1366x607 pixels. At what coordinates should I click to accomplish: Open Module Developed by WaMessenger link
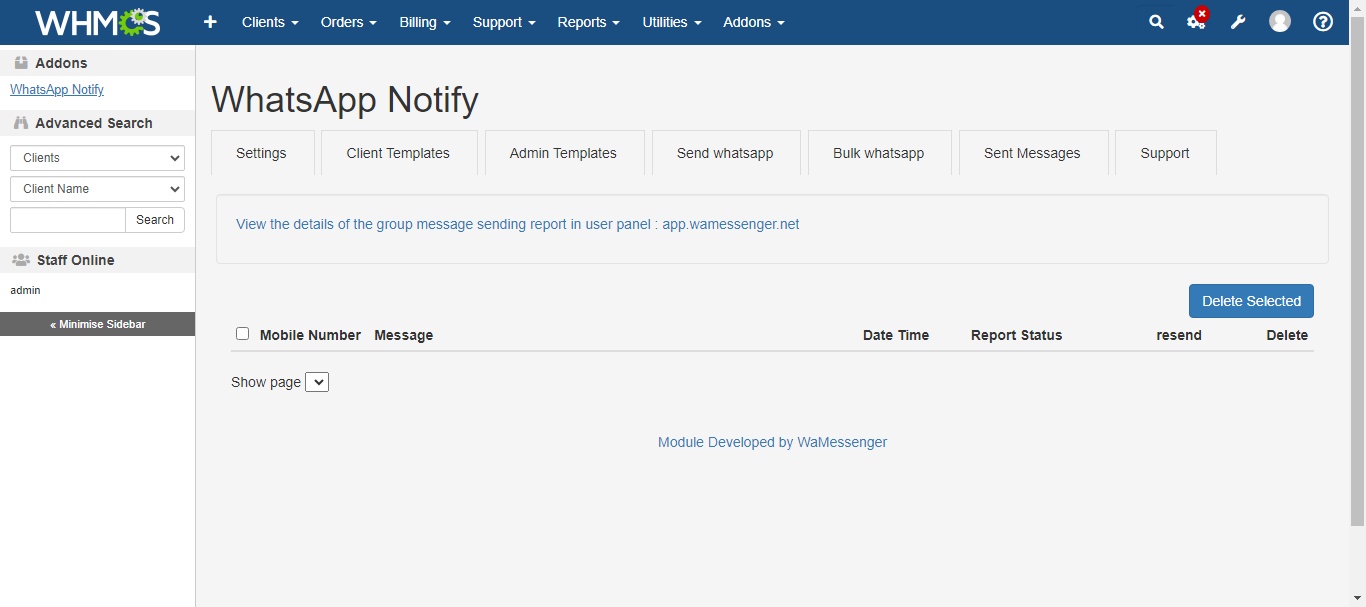(x=772, y=442)
